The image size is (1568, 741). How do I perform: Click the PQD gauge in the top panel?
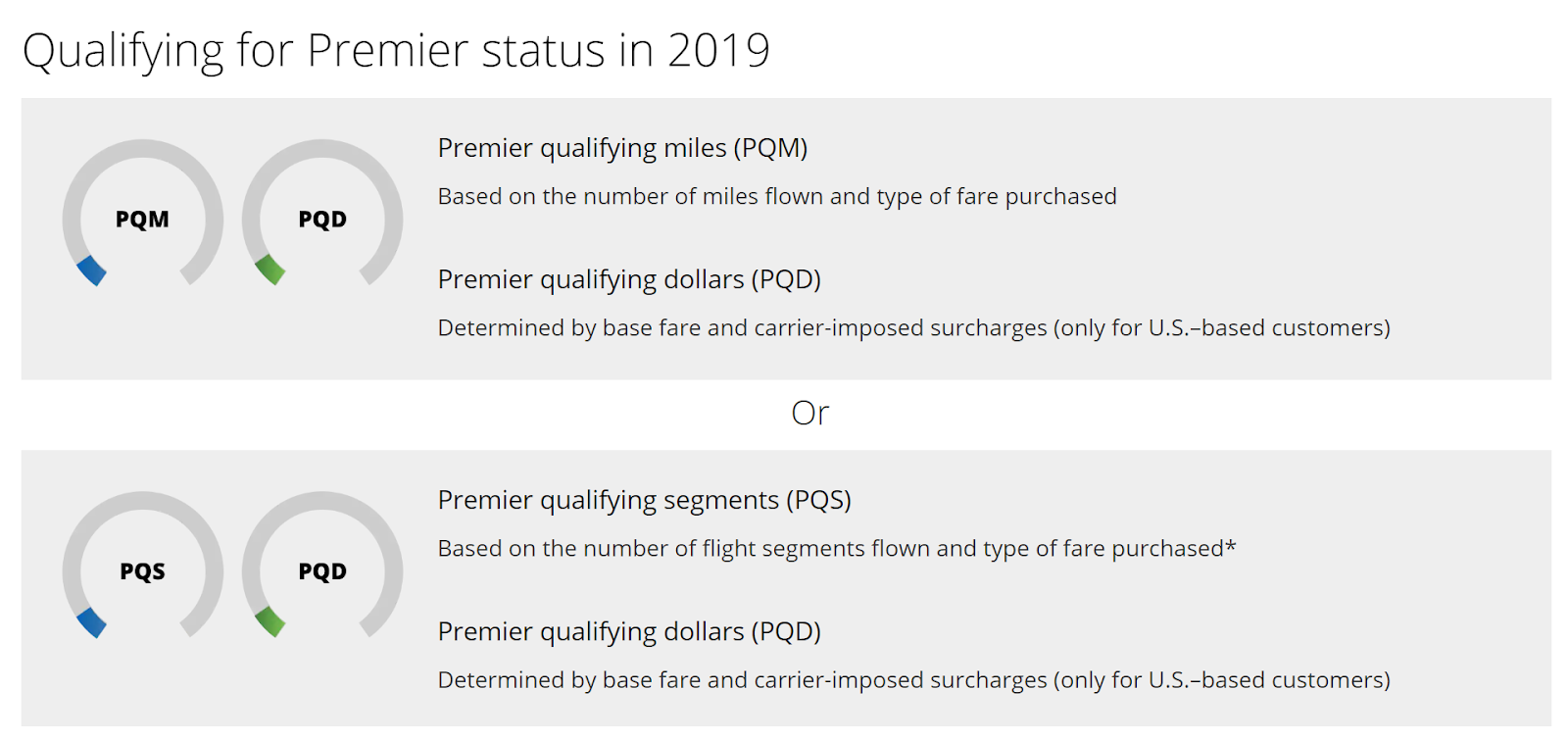click(x=322, y=213)
